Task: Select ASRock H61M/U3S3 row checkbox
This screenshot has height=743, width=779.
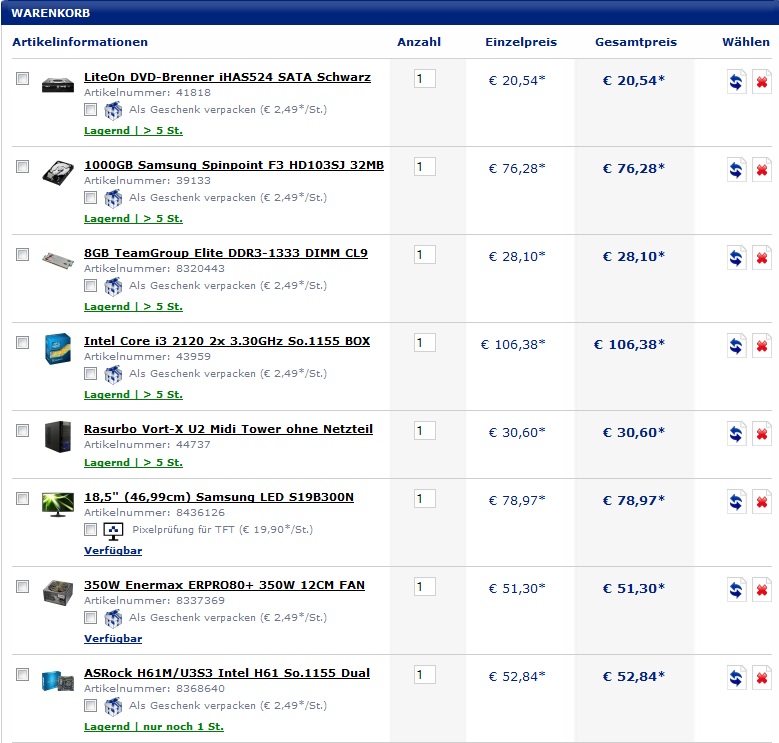Action: [22, 674]
